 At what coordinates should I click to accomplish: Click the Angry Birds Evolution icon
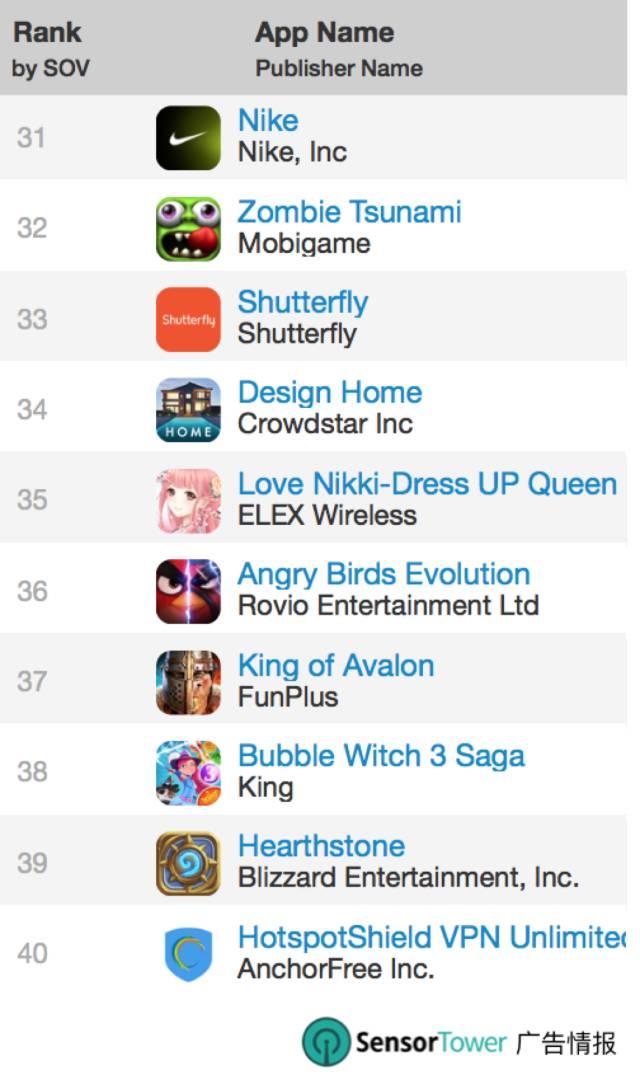pos(188,591)
